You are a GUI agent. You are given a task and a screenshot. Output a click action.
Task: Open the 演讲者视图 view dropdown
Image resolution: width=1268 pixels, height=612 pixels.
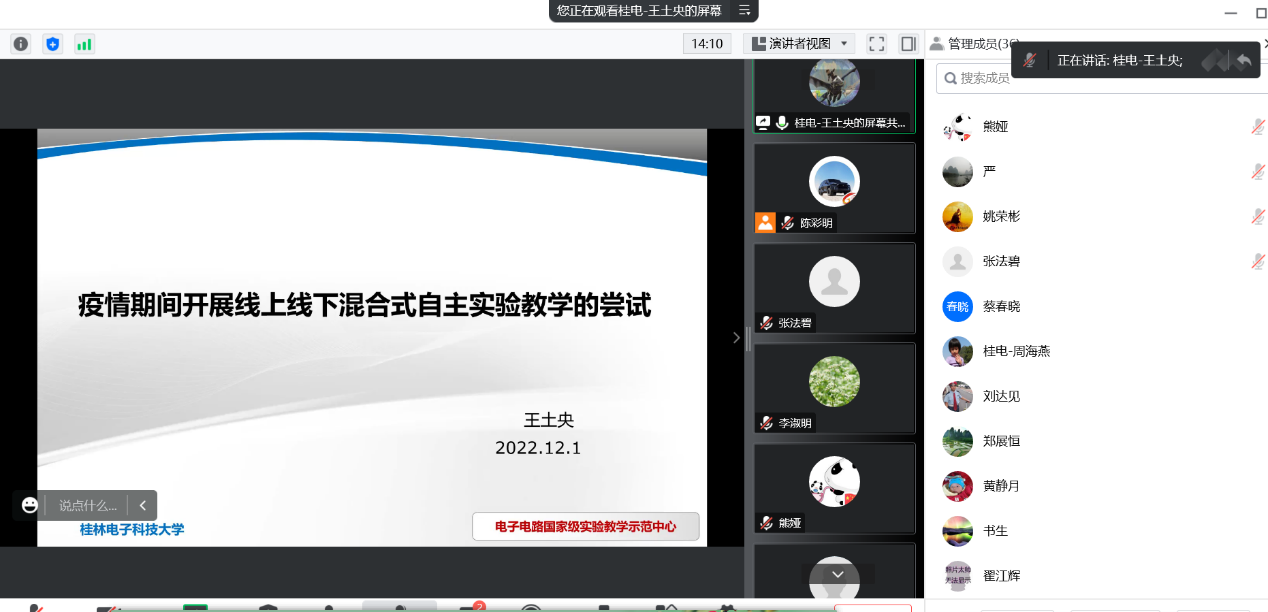(x=802, y=44)
